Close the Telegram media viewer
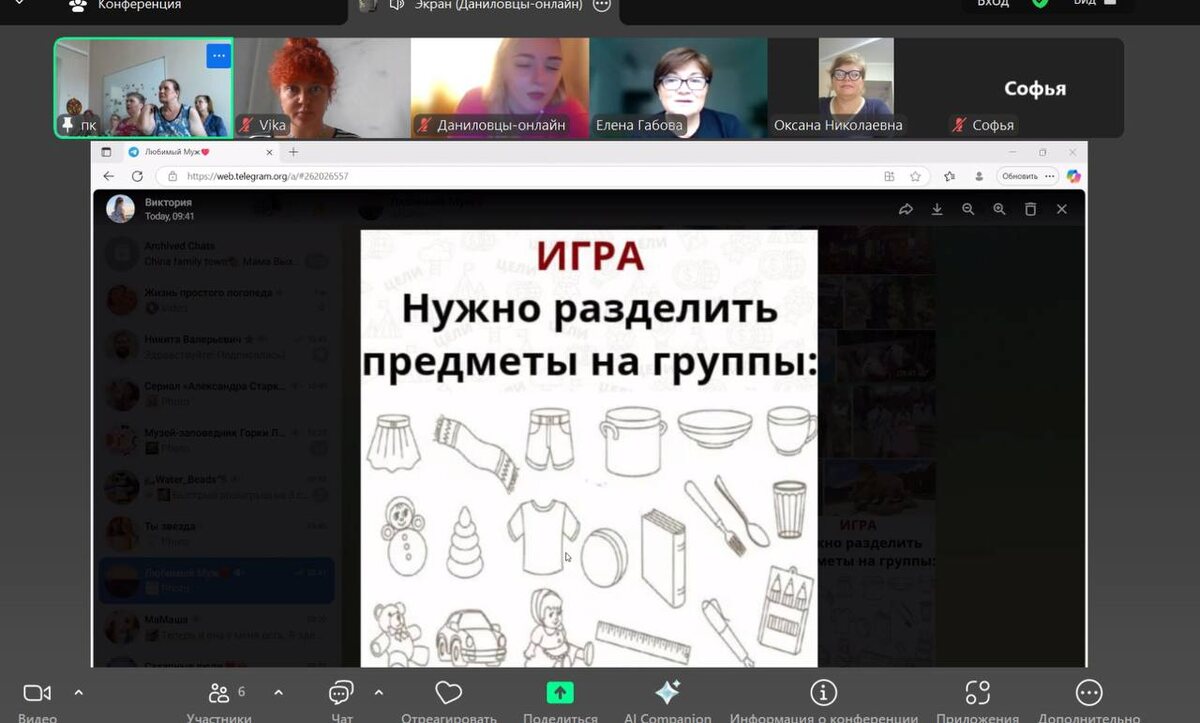1200x723 pixels. coord(1062,209)
